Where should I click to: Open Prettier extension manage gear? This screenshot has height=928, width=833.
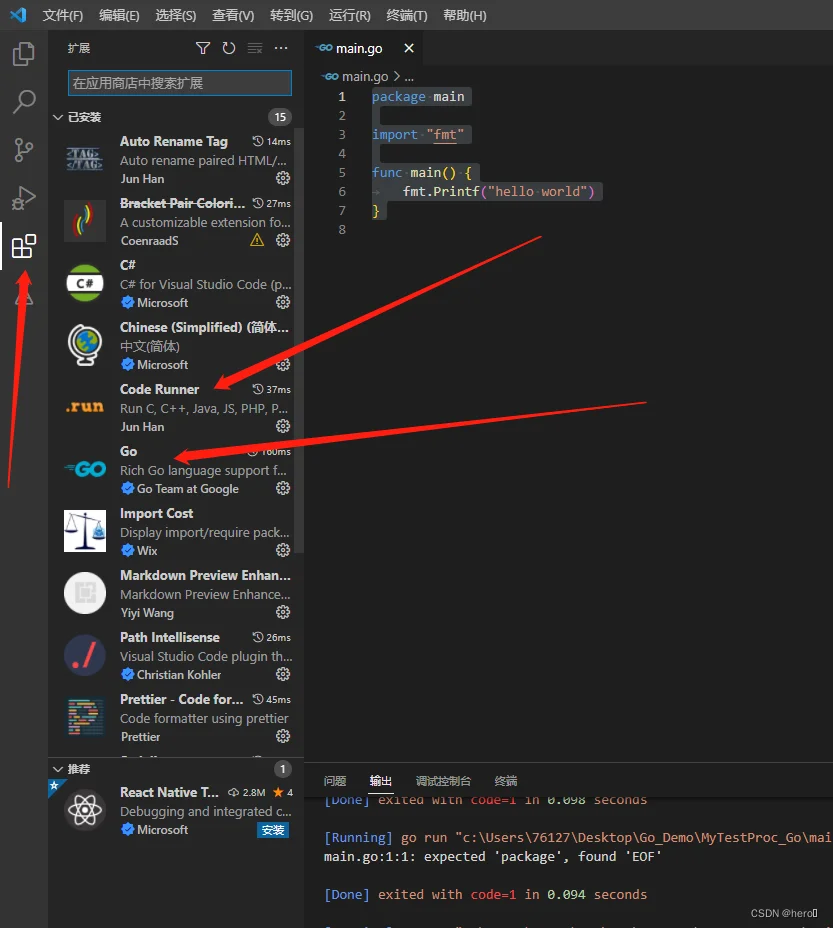[283, 736]
